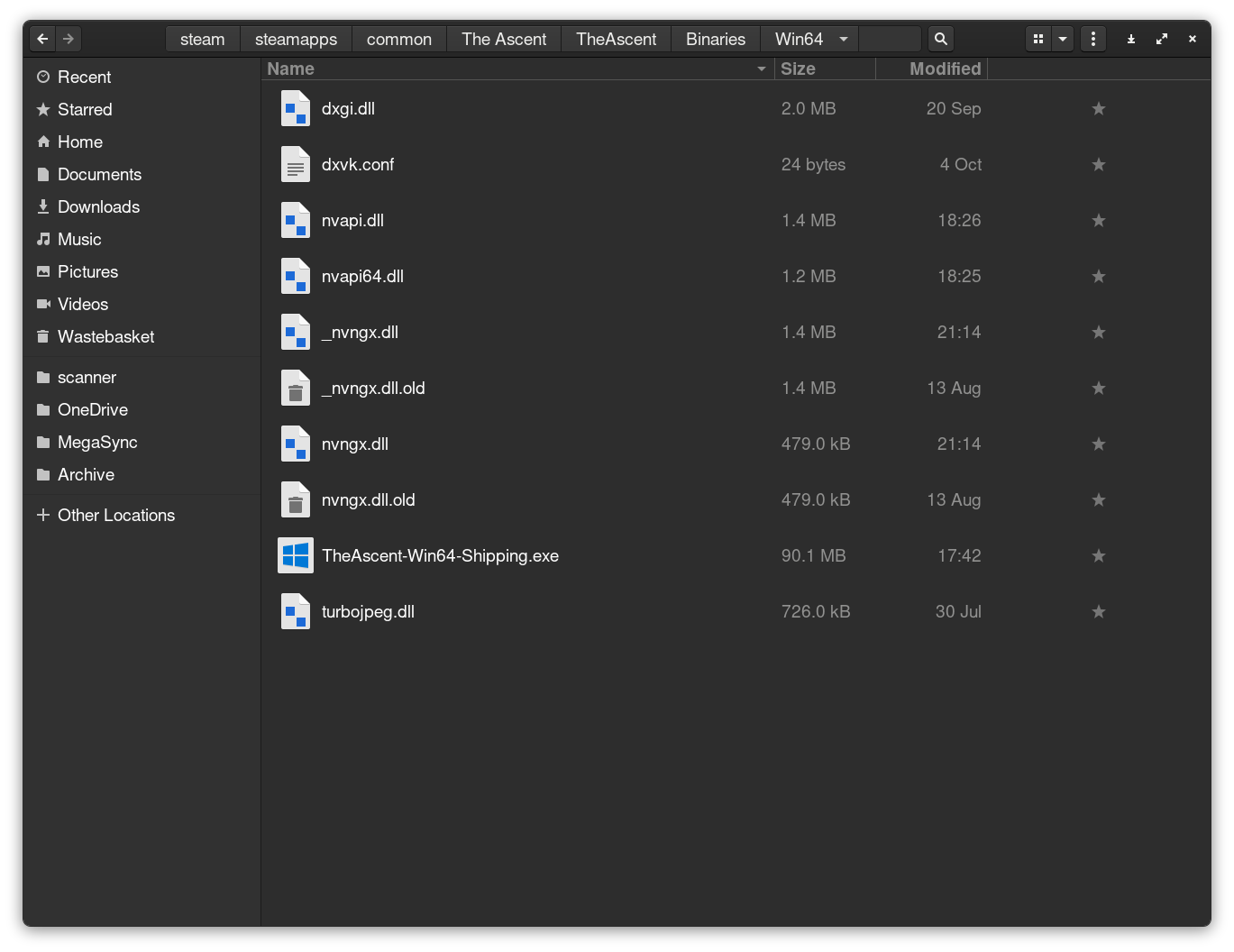This screenshot has height=952, width=1234.
Task: Open Recent in the sidebar
Action: click(142, 77)
